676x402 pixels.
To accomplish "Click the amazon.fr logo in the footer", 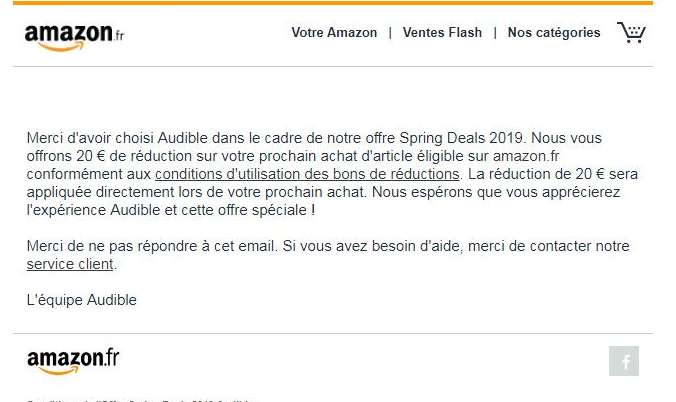I will coord(73,360).
